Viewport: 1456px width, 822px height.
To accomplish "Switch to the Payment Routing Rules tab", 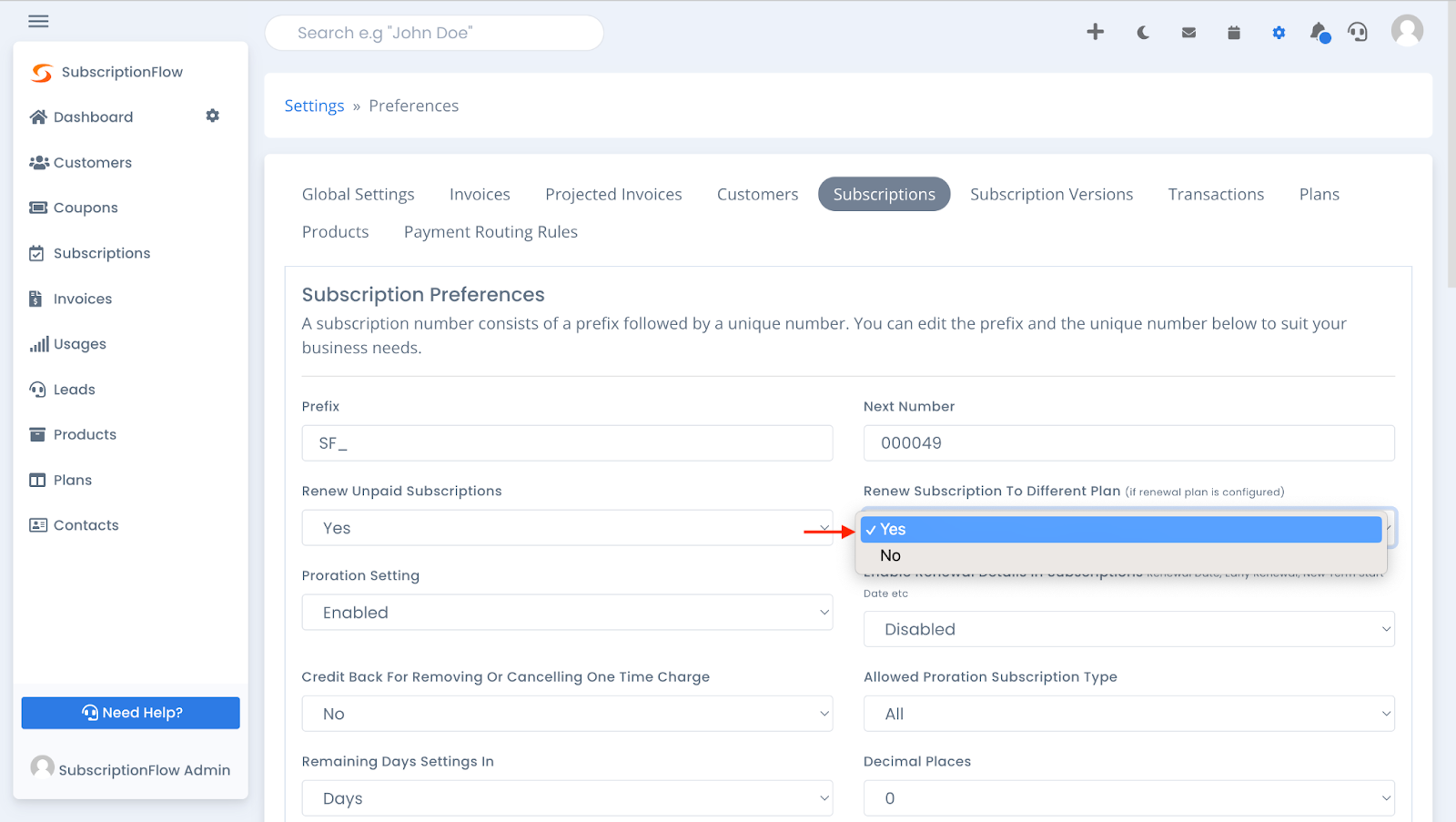I will (x=490, y=231).
